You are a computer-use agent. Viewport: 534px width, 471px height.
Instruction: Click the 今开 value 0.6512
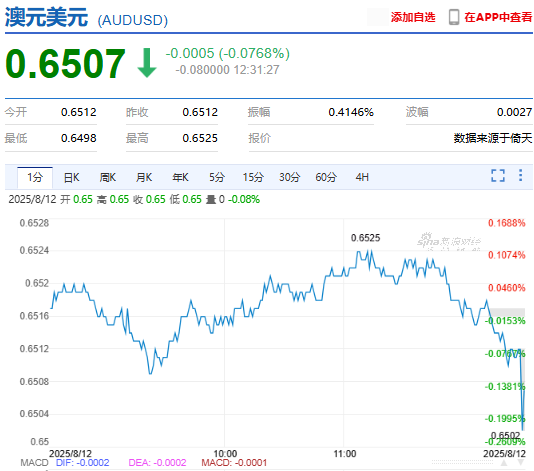[79, 112]
